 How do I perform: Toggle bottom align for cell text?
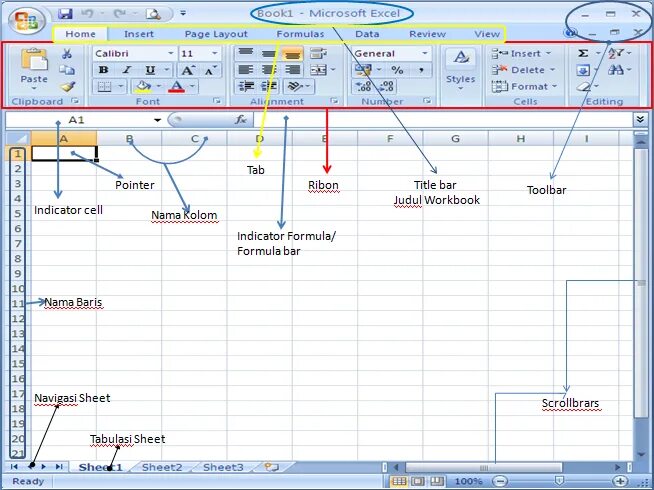tap(292, 53)
